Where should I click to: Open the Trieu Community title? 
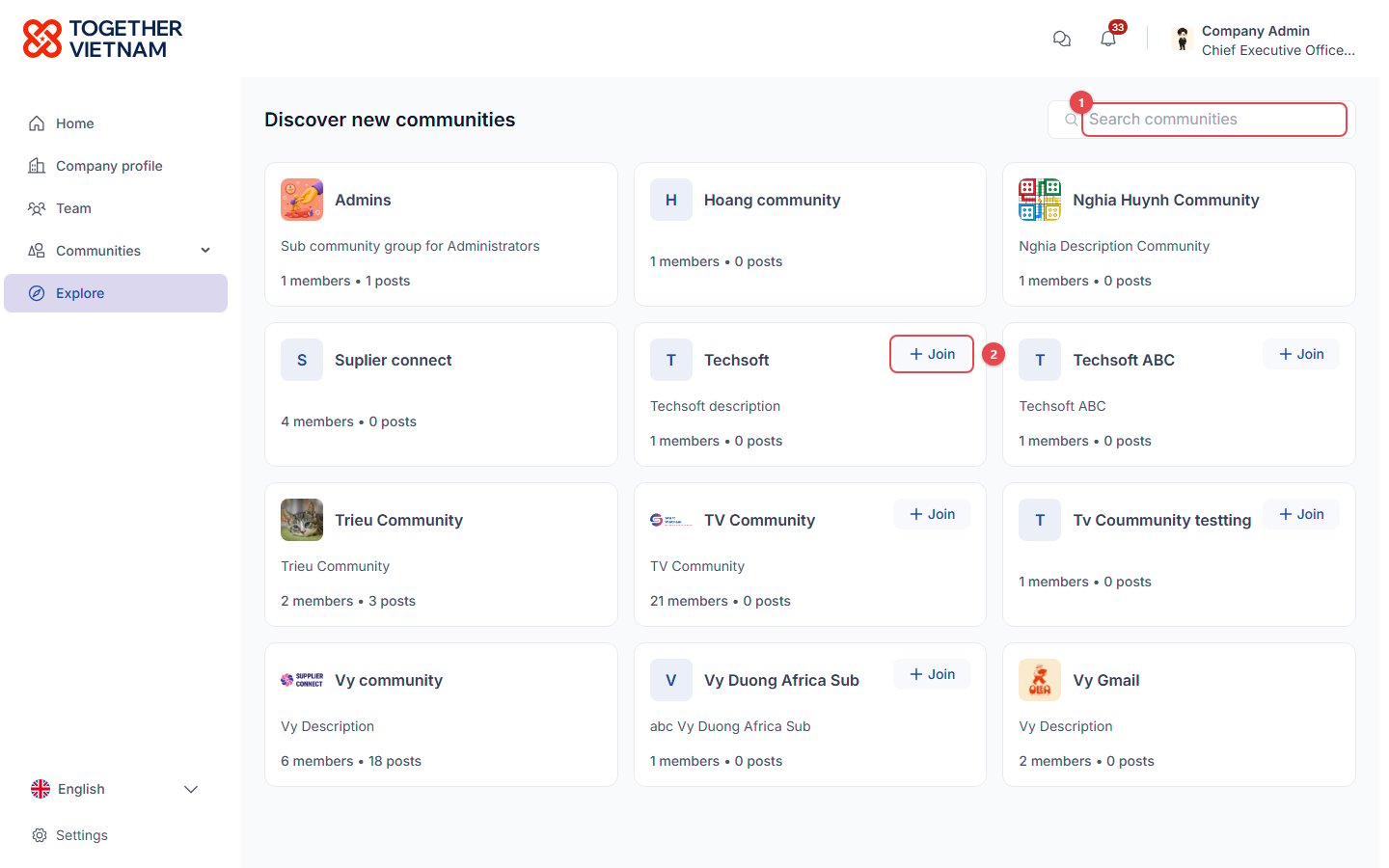398,520
